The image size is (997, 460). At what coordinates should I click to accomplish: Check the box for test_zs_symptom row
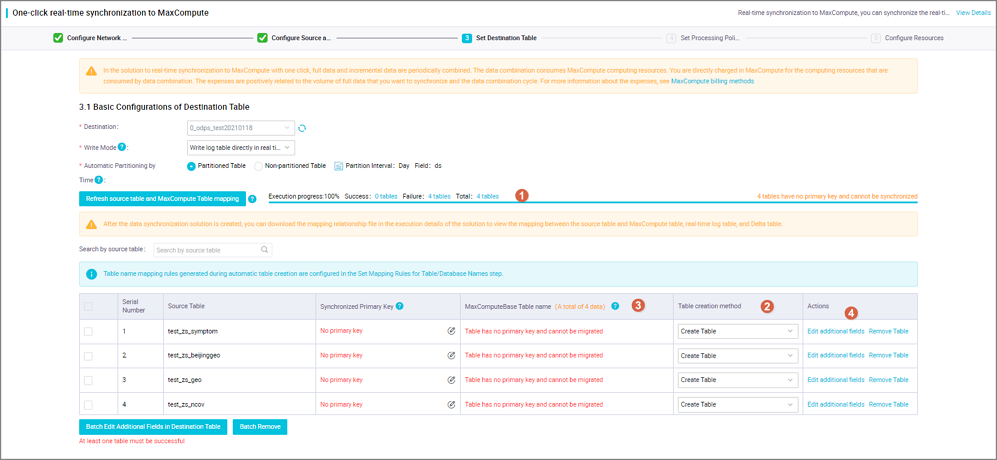(x=88, y=331)
